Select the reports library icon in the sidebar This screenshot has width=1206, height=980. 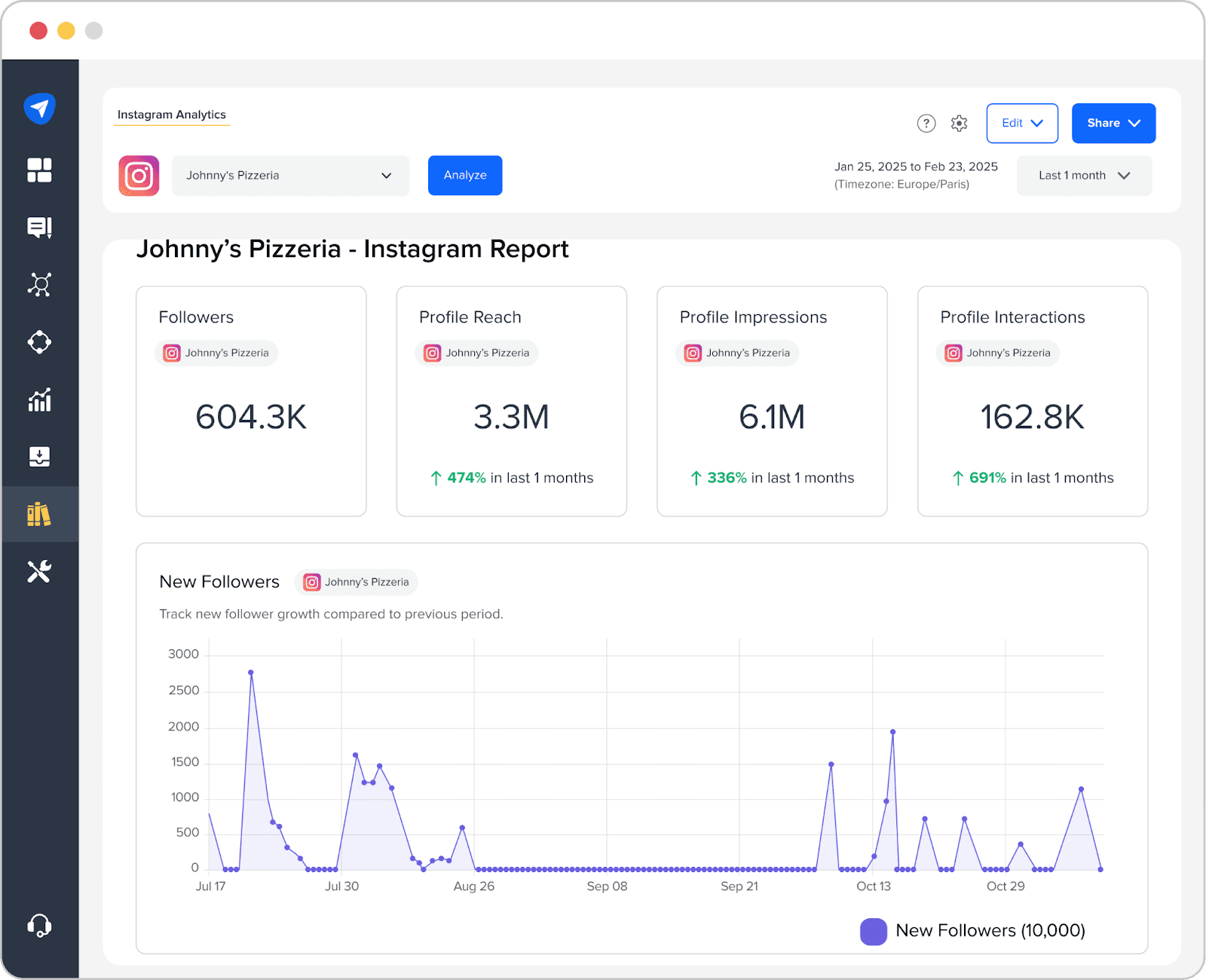coord(40,514)
